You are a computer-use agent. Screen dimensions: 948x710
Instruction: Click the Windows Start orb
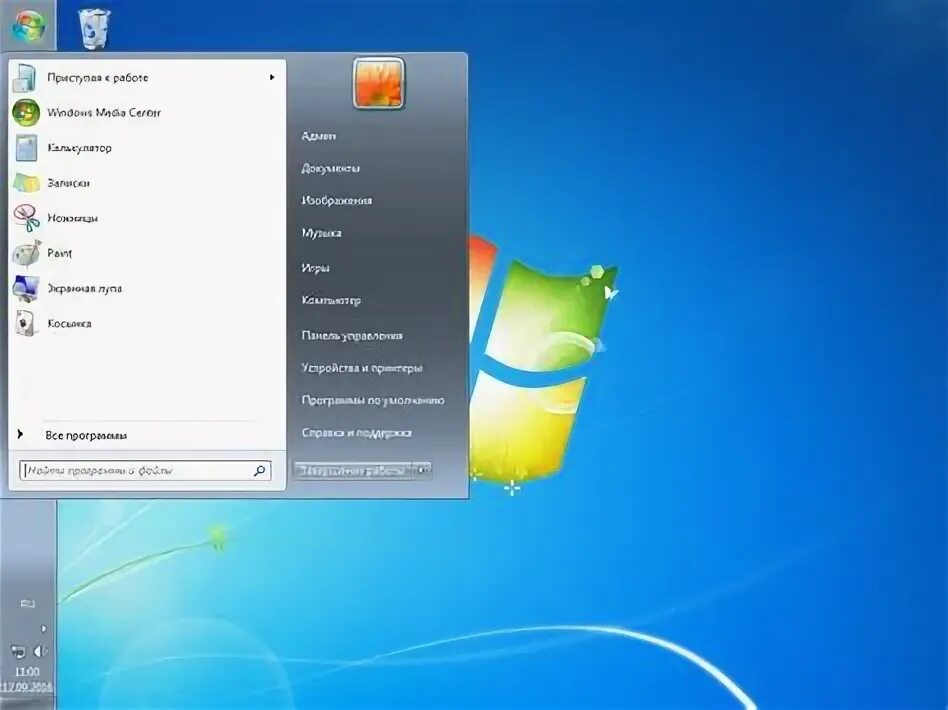pos(28,27)
